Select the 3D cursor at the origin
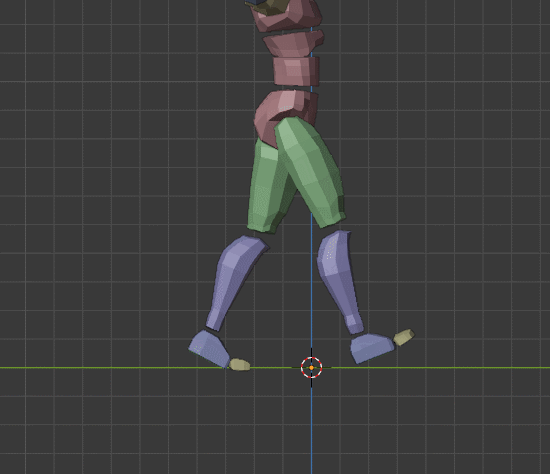This screenshot has width=550, height=474. pos(311,367)
